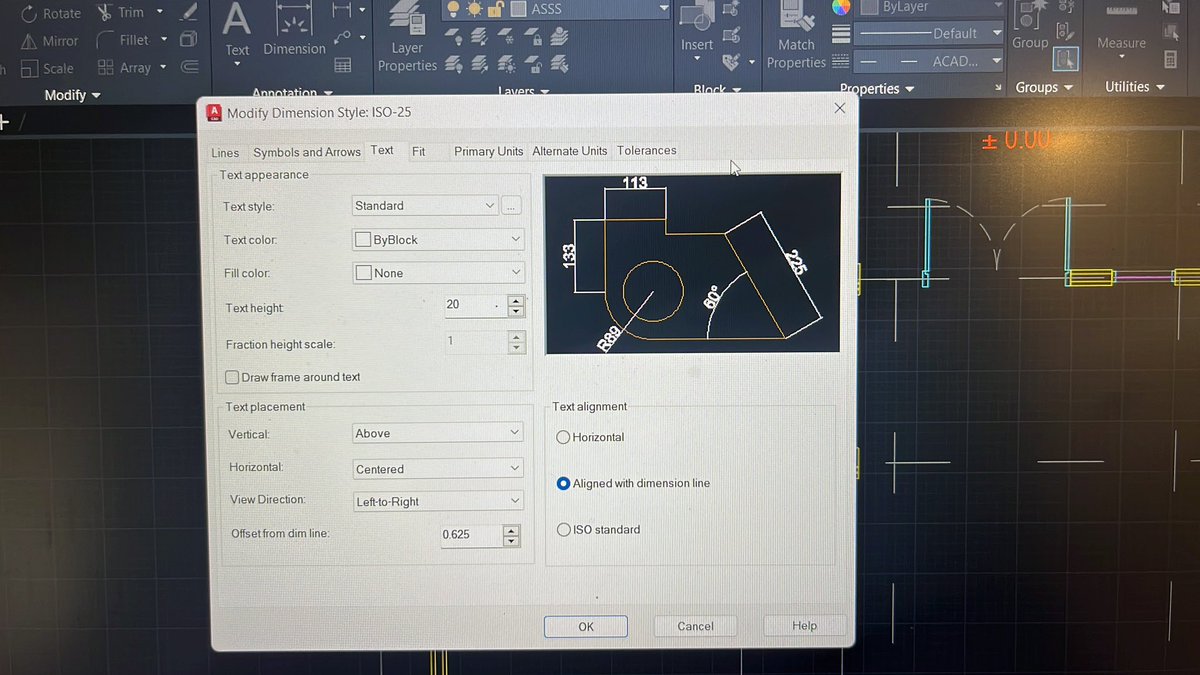Select Horizontal text alignment radio
This screenshot has width=1200, height=675.
click(563, 437)
